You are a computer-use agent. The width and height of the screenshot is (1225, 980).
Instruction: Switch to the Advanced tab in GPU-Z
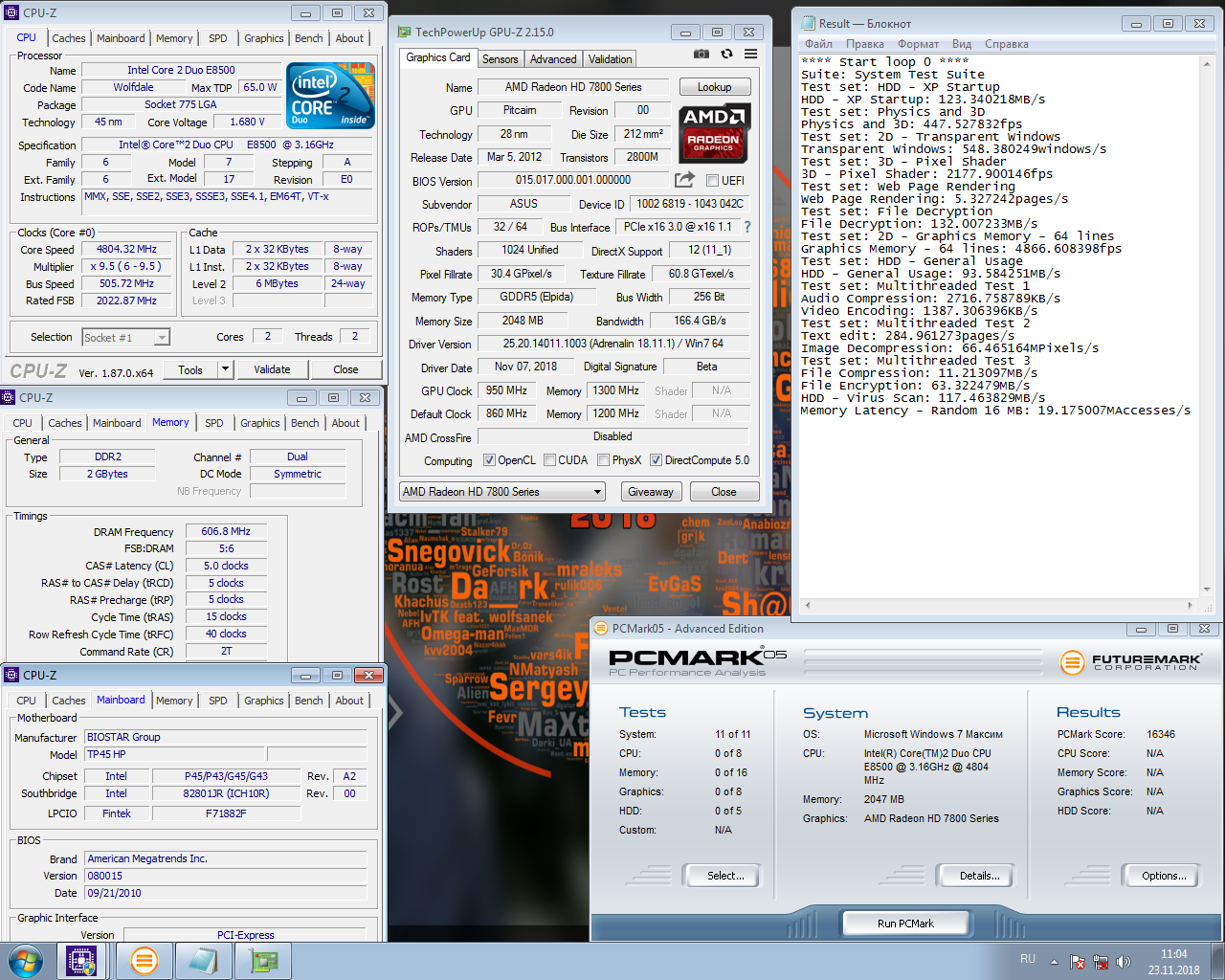(553, 59)
